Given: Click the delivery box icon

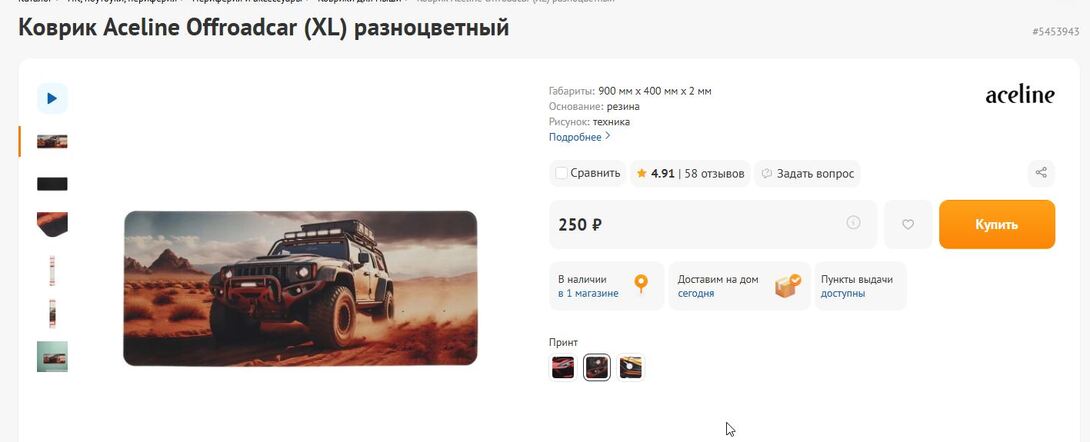Looking at the screenshot, I should click(x=788, y=286).
